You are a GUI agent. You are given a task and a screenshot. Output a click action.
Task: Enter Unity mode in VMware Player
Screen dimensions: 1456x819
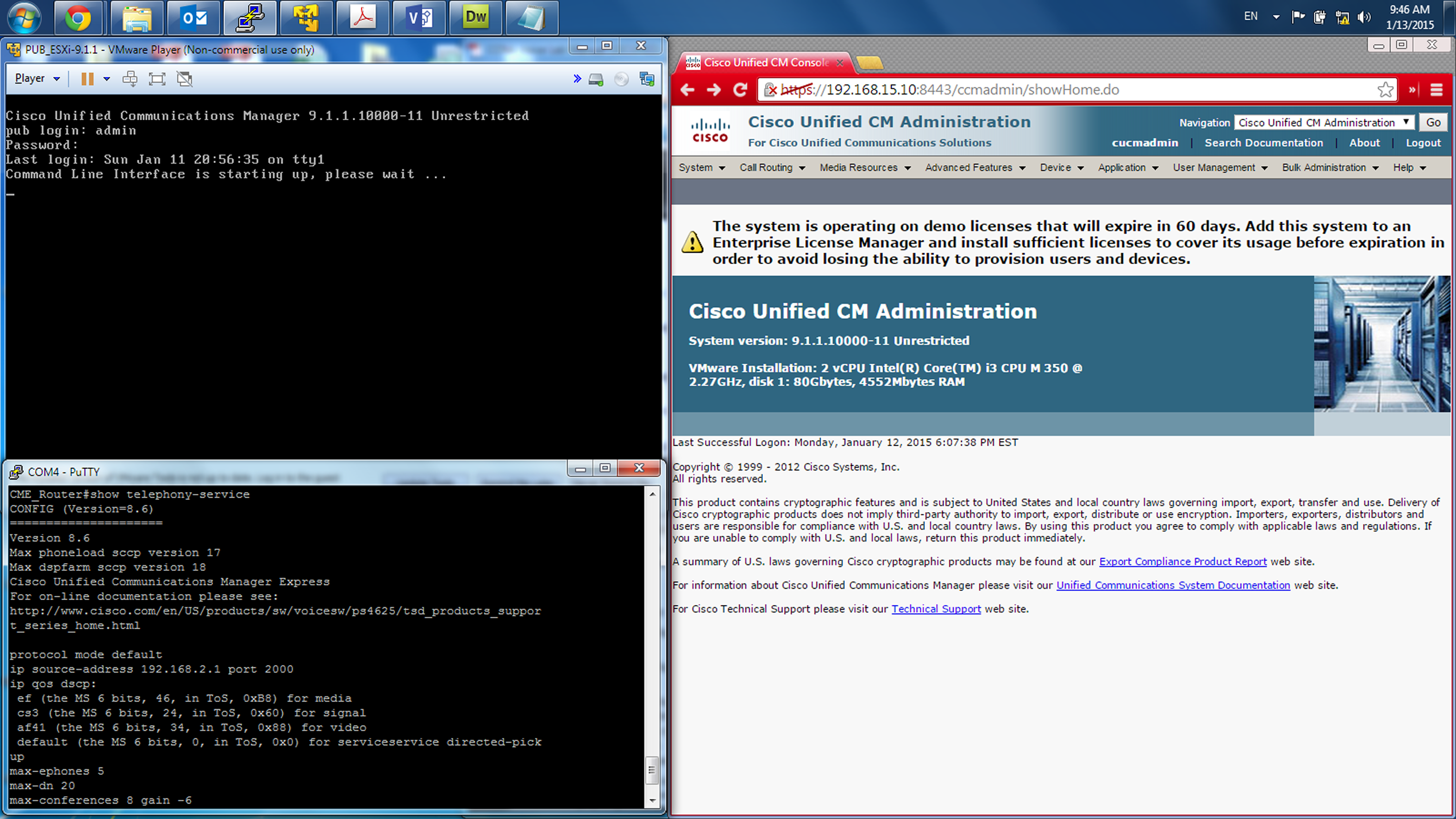pos(184,78)
